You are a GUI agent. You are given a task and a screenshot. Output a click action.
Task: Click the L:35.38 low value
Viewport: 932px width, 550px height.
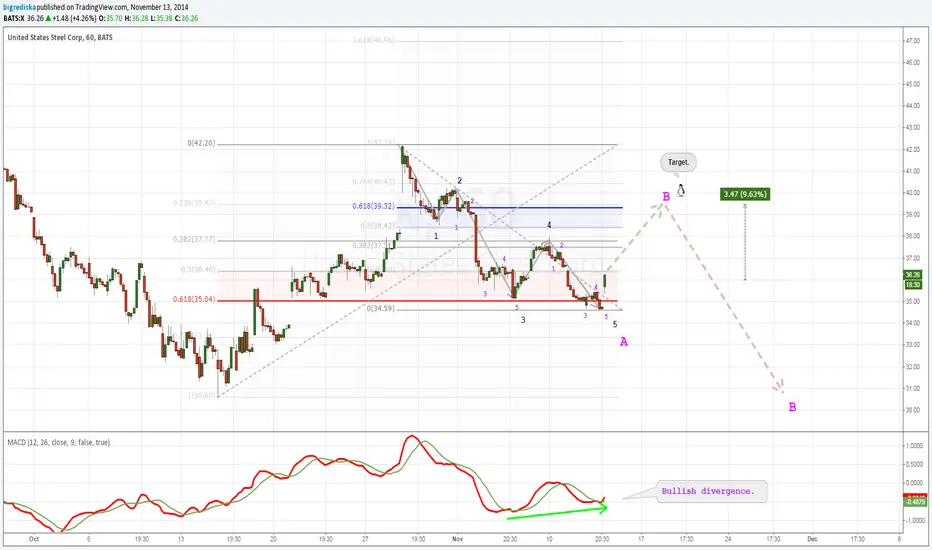pyautogui.click(x=161, y=18)
